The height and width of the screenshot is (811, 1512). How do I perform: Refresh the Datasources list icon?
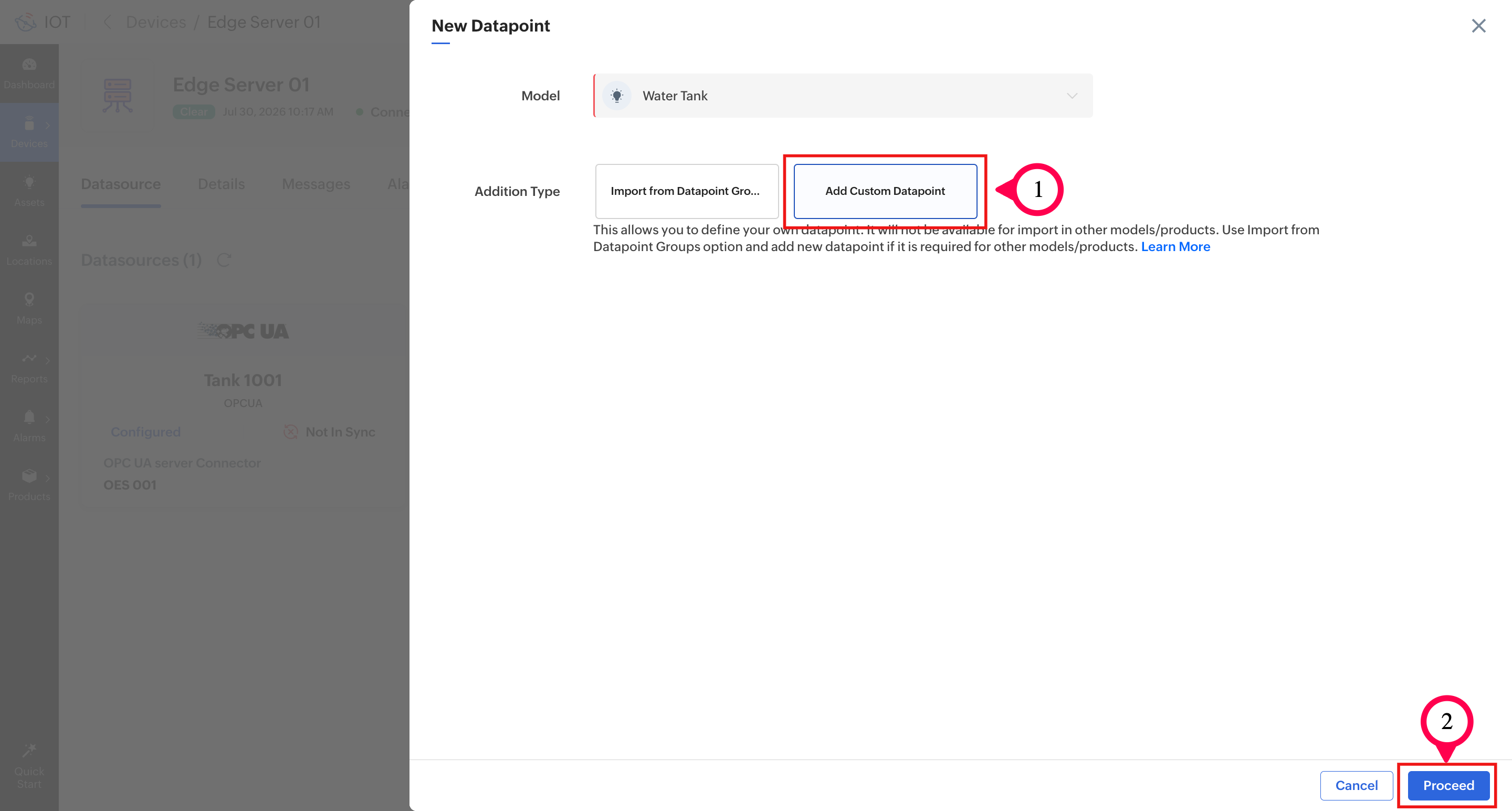tap(224, 259)
